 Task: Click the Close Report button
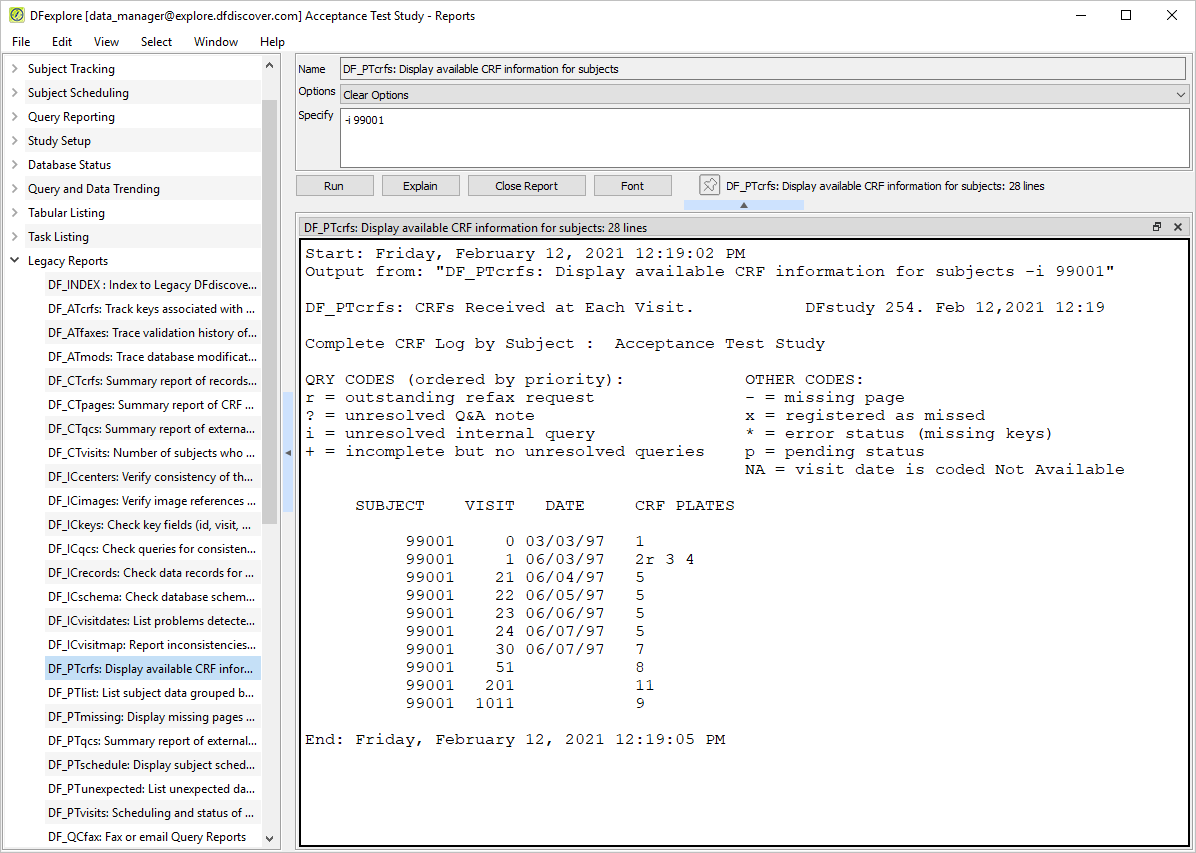click(x=526, y=186)
